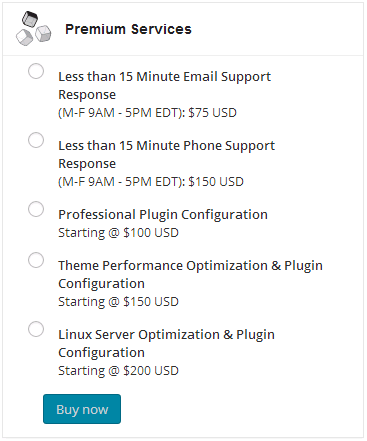367x441 pixels.
Task: Select the Theme Performance Optimization radio button
Action: pyautogui.click(x=36, y=260)
